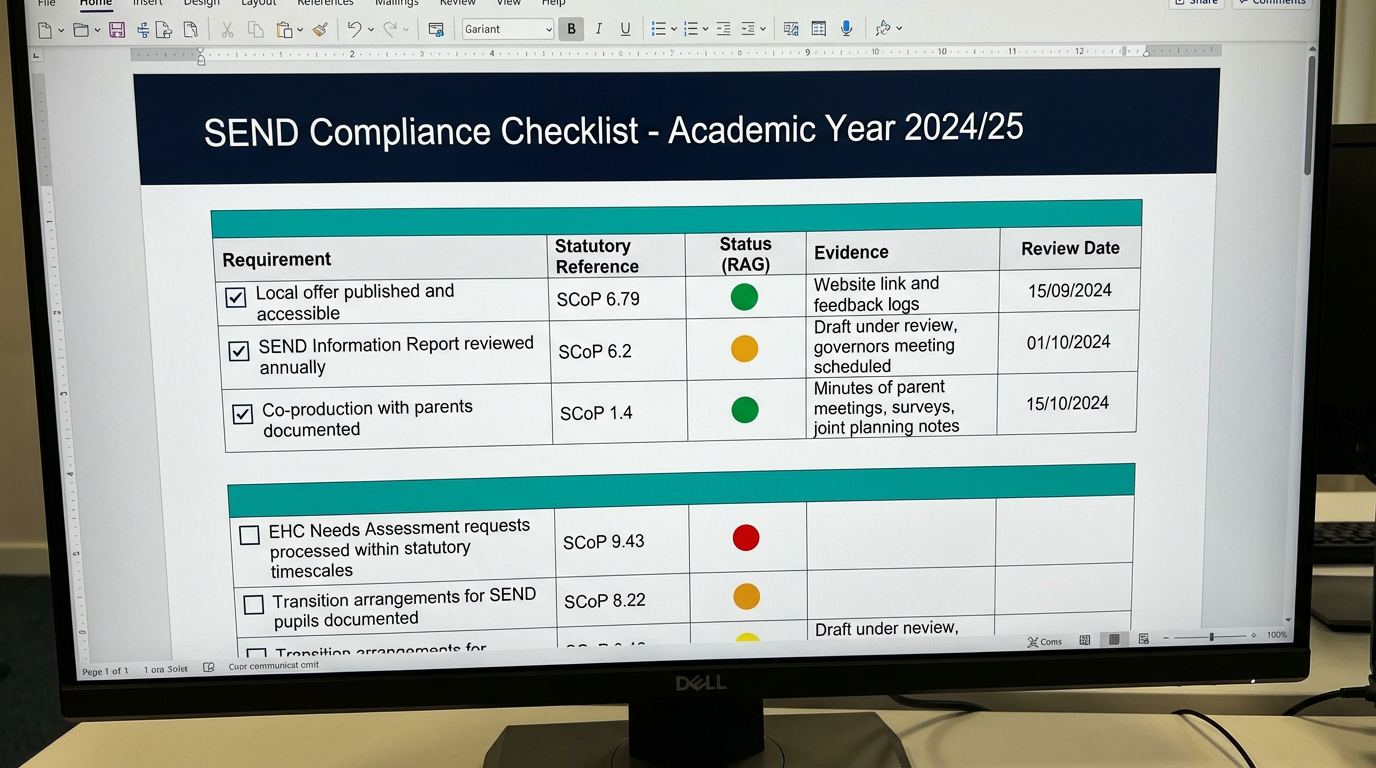Switch to the Insert ribbon tab
This screenshot has width=1376, height=768.
tap(147, 4)
